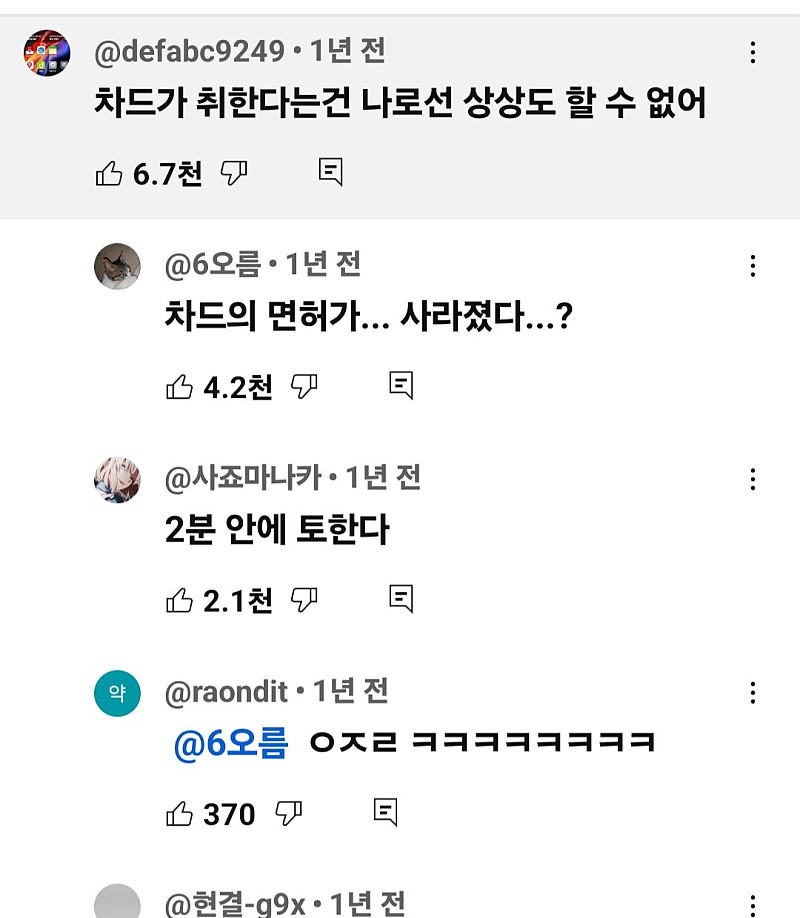Click the like icon on @defabc9249's comment

[113, 171]
